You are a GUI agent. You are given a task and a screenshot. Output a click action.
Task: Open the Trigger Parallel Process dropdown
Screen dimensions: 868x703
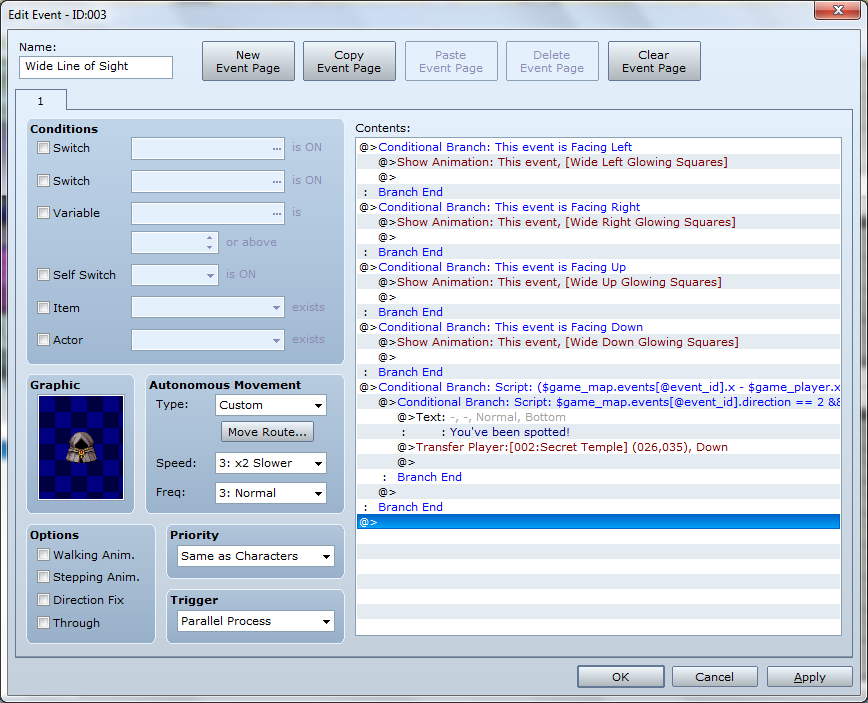coord(256,621)
